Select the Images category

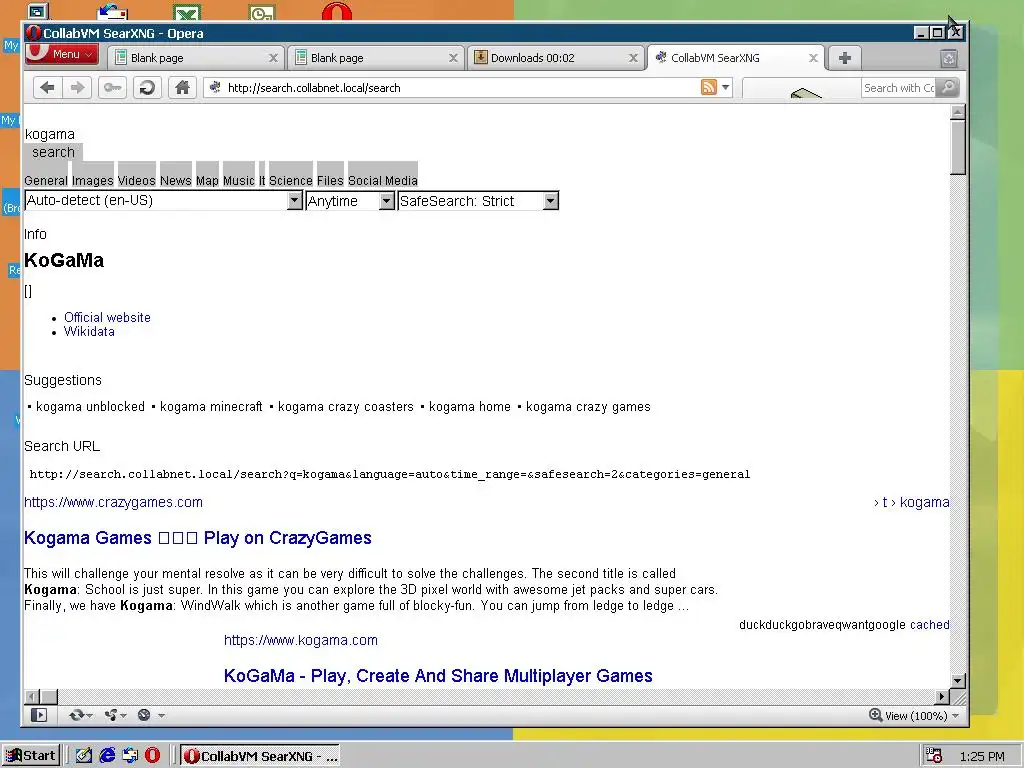click(x=93, y=180)
